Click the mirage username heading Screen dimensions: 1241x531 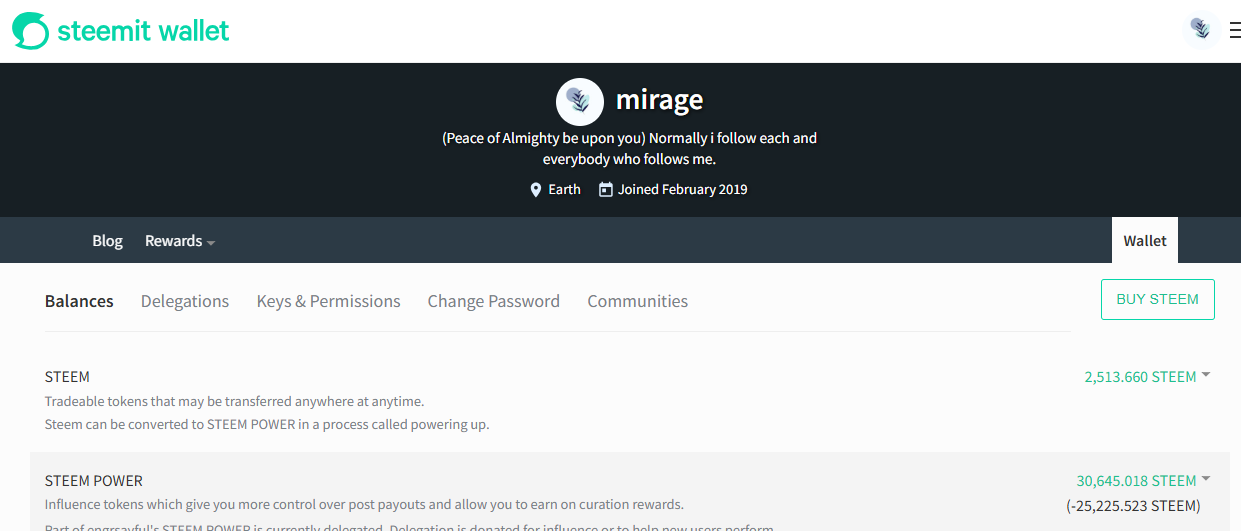pyautogui.click(x=659, y=100)
